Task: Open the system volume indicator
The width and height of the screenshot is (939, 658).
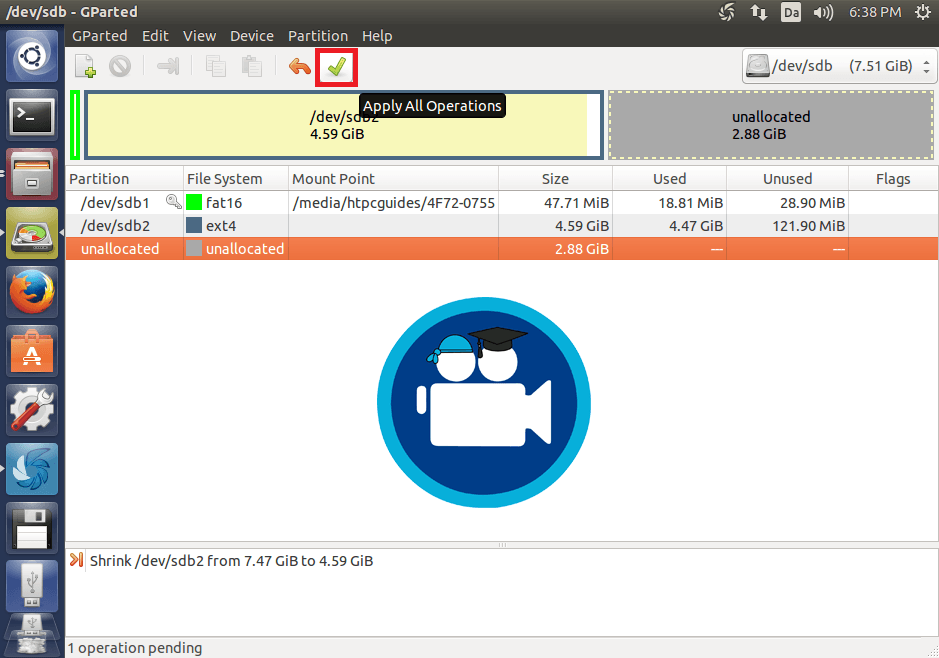Action: (x=823, y=13)
